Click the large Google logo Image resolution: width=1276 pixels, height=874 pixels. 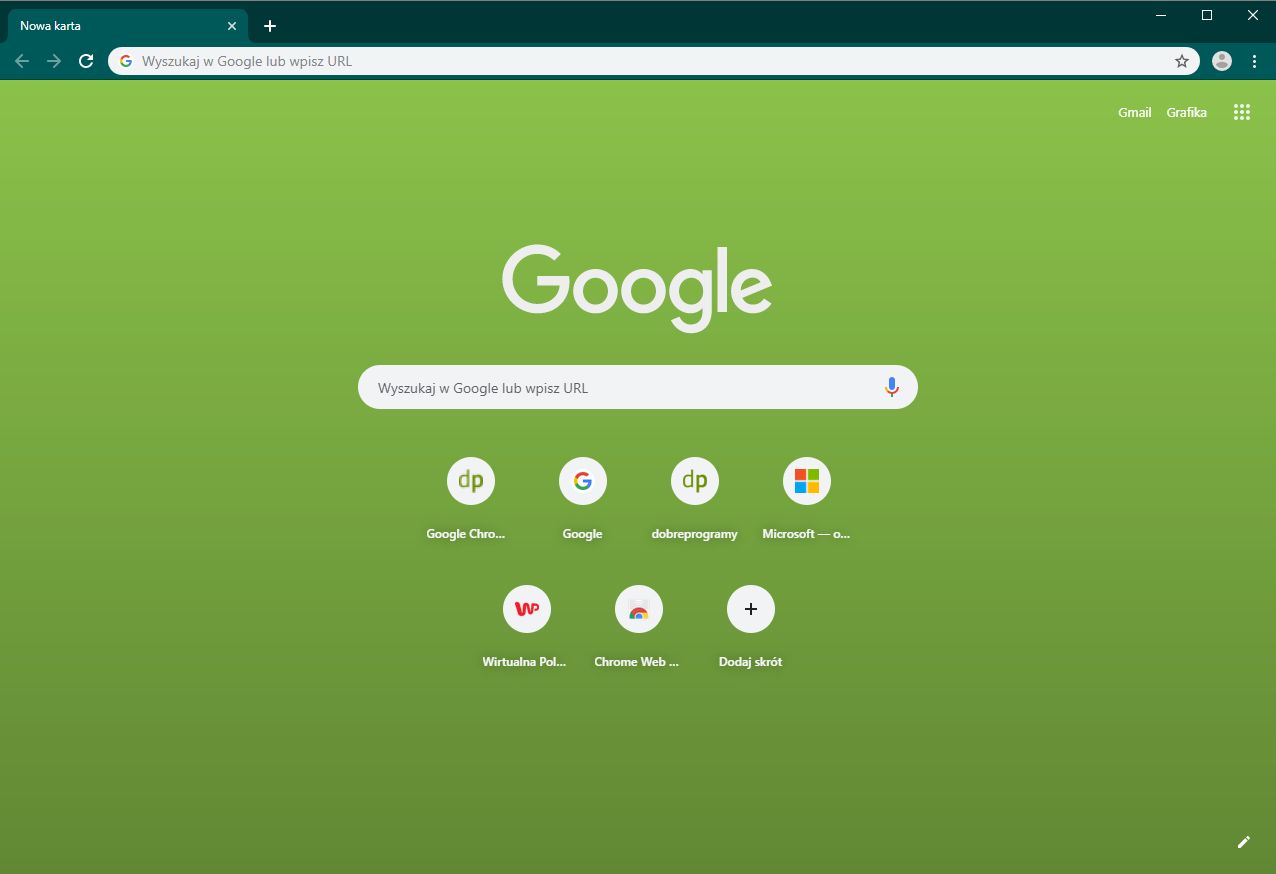pyautogui.click(x=636, y=287)
